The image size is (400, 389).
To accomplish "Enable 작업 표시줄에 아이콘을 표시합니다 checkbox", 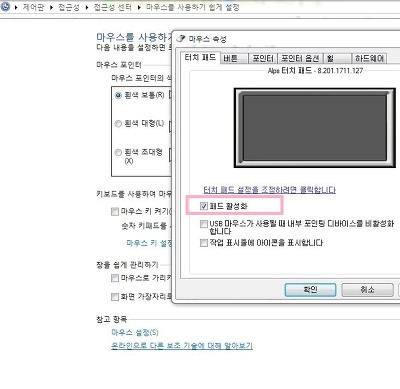I will (x=204, y=243).
